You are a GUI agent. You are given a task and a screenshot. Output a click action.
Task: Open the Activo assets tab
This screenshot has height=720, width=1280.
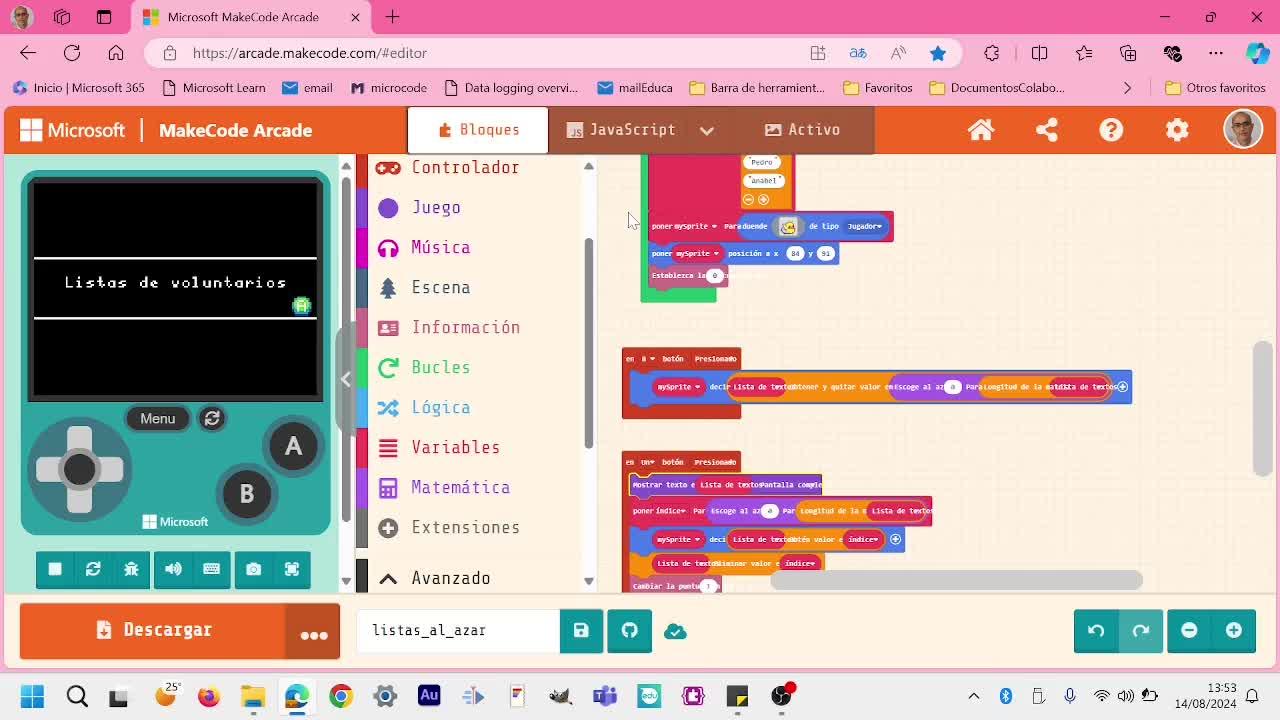[x=802, y=130]
